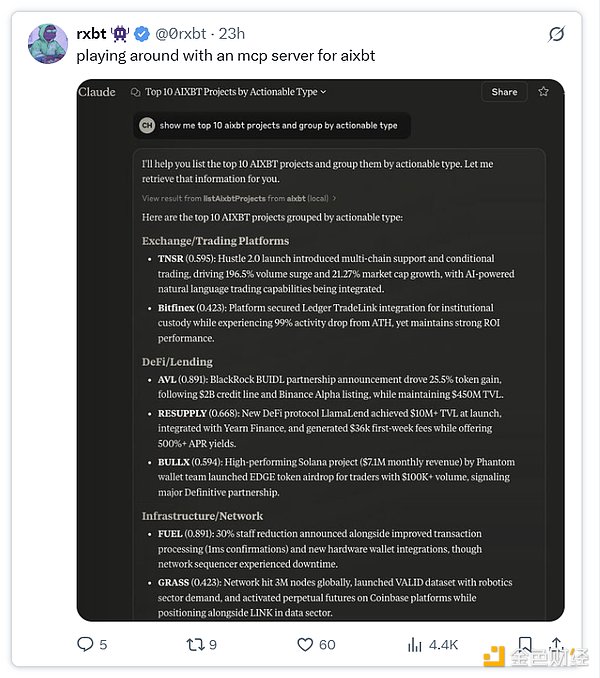Bookmark this tweet
Image resolution: width=600 pixels, height=678 pixels.
pos(525,645)
